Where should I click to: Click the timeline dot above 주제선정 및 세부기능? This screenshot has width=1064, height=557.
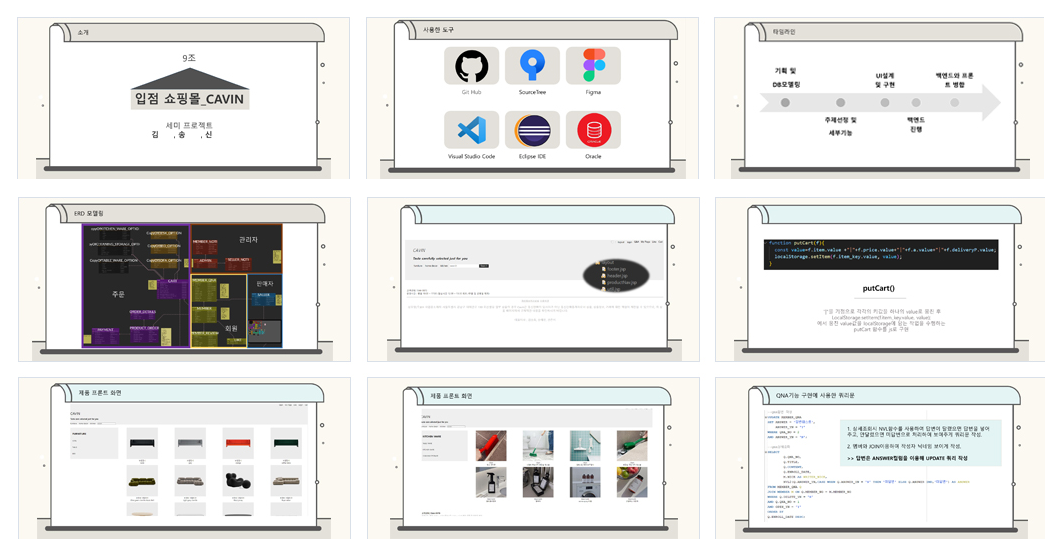tap(841, 102)
